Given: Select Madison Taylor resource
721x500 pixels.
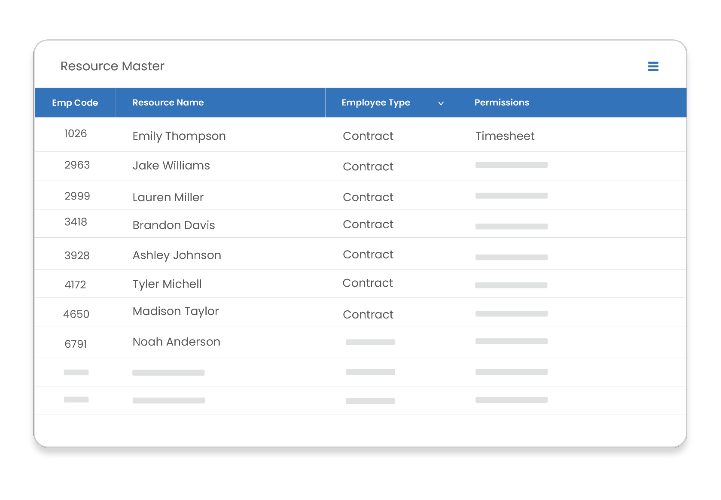Looking at the screenshot, I should pyautogui.click(x=176, y=312).
